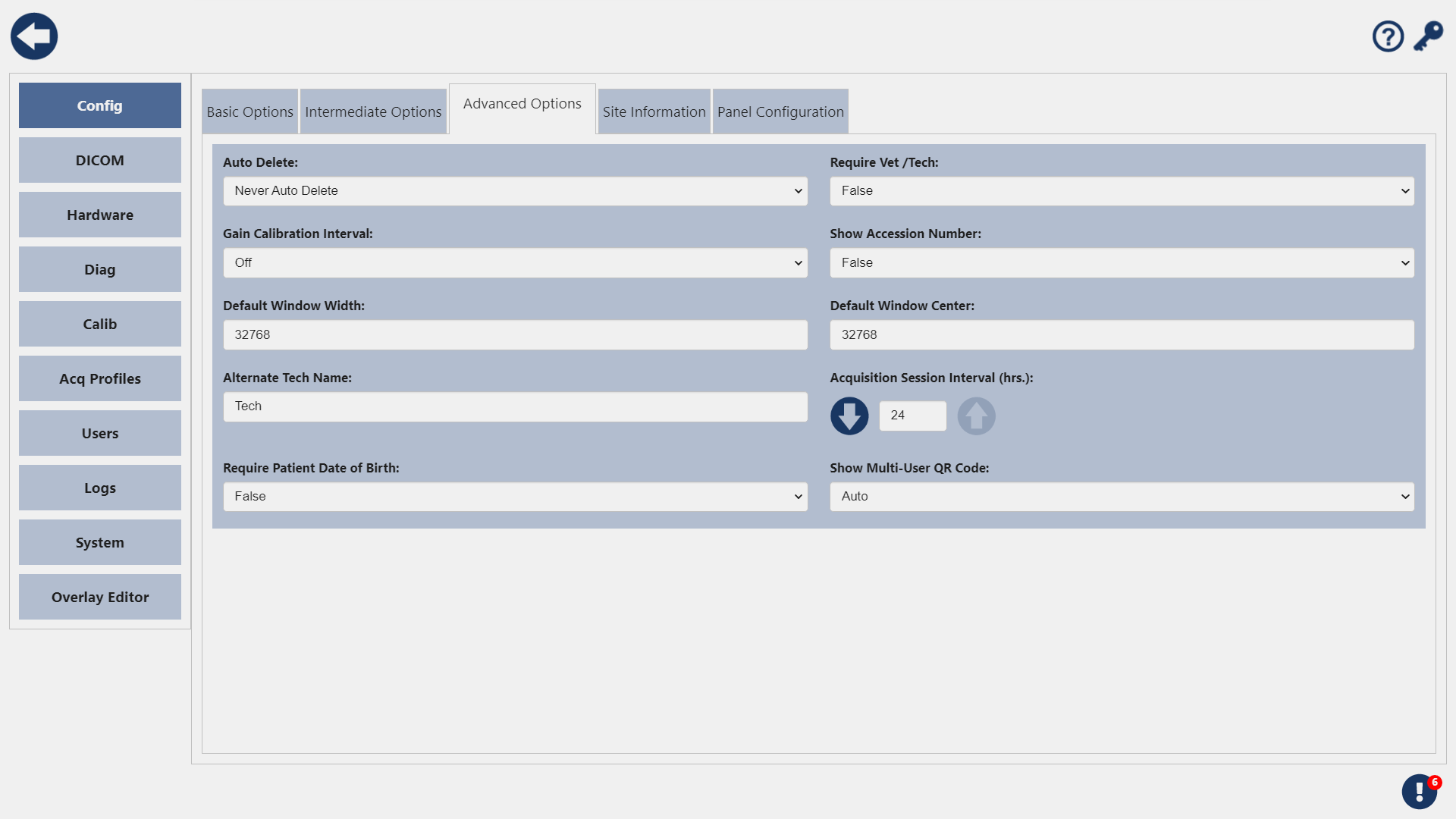Open Show Accession Number dropdown
This screenshot has width=1456, height=819.
tap(1122, 263)
